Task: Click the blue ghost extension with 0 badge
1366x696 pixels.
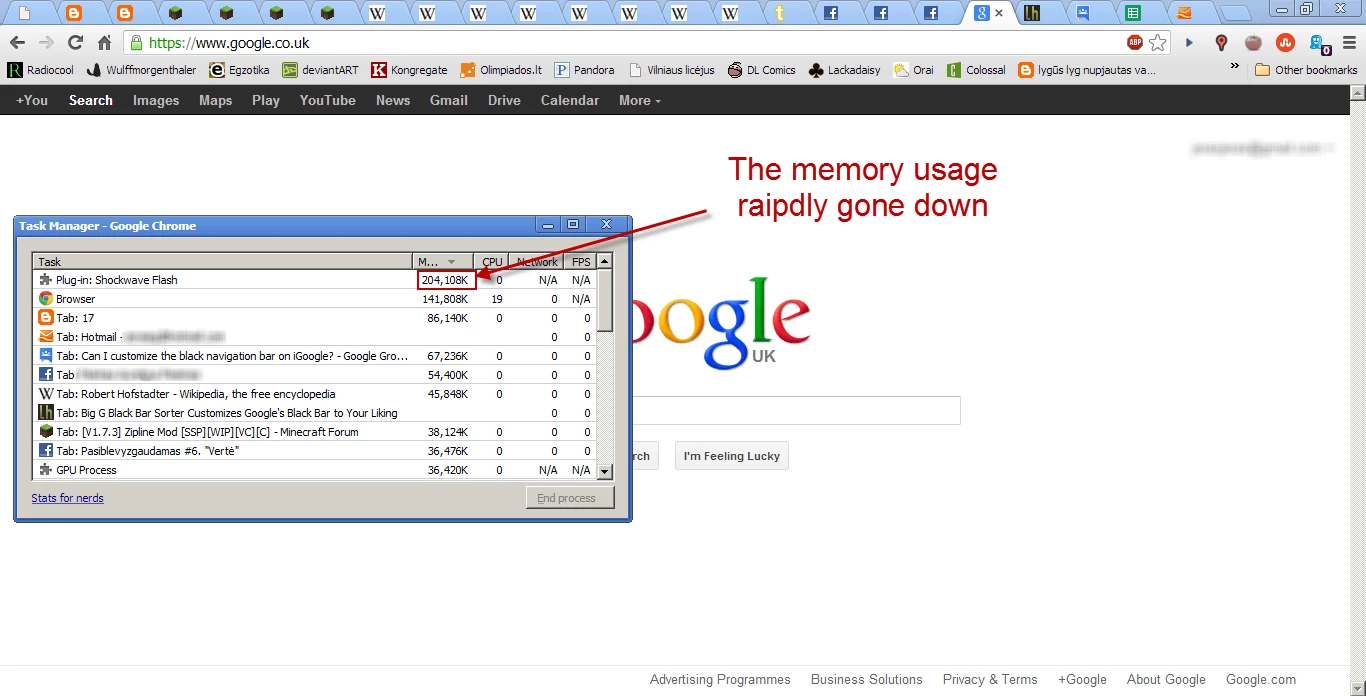Action: [1319, 45]
